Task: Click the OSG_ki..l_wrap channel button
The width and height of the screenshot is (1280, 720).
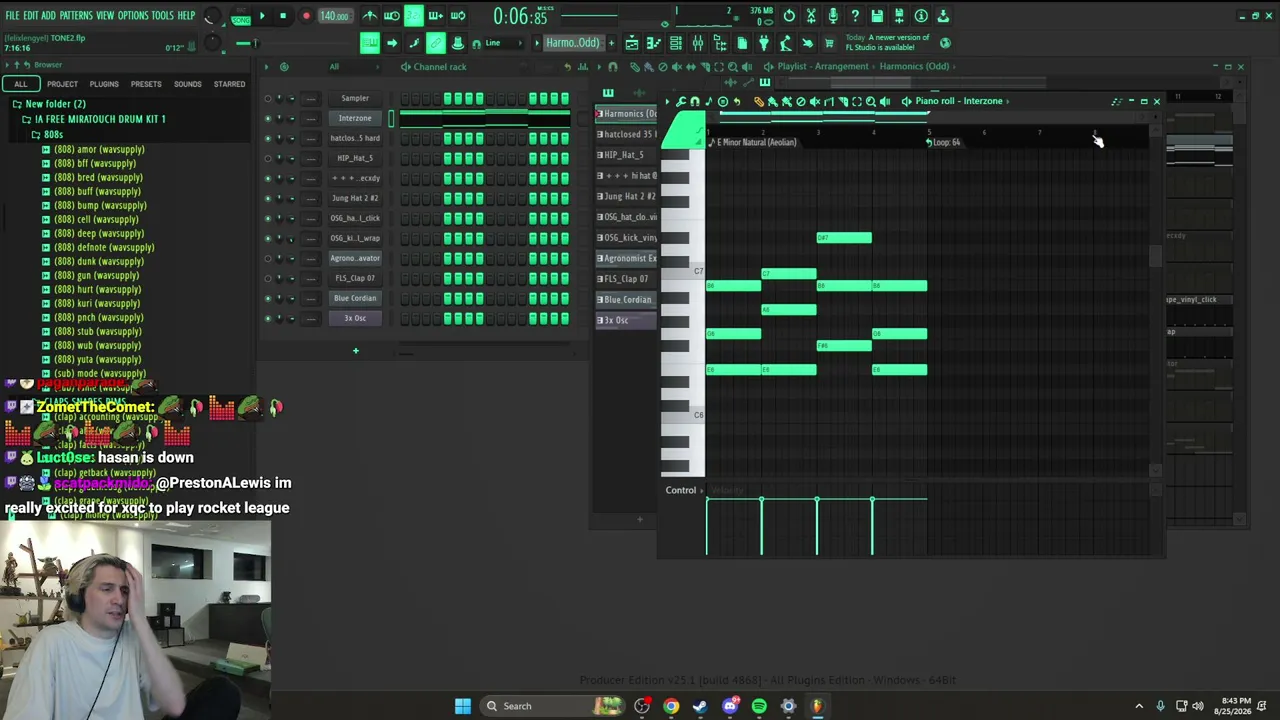Action: (355, 238)
